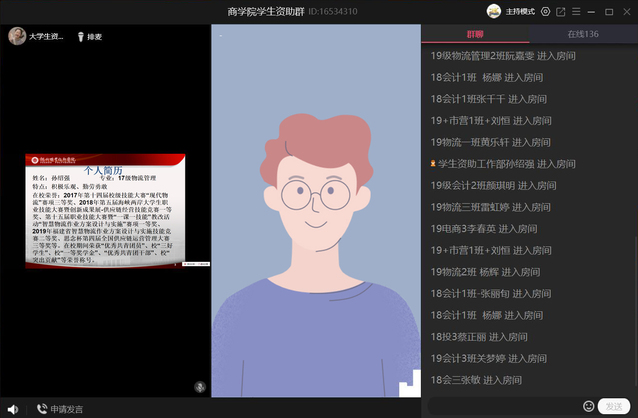Click the 申请发言 request-to-speak label
The height and width of the screenshot is (418, 638).
click(68, 408)
